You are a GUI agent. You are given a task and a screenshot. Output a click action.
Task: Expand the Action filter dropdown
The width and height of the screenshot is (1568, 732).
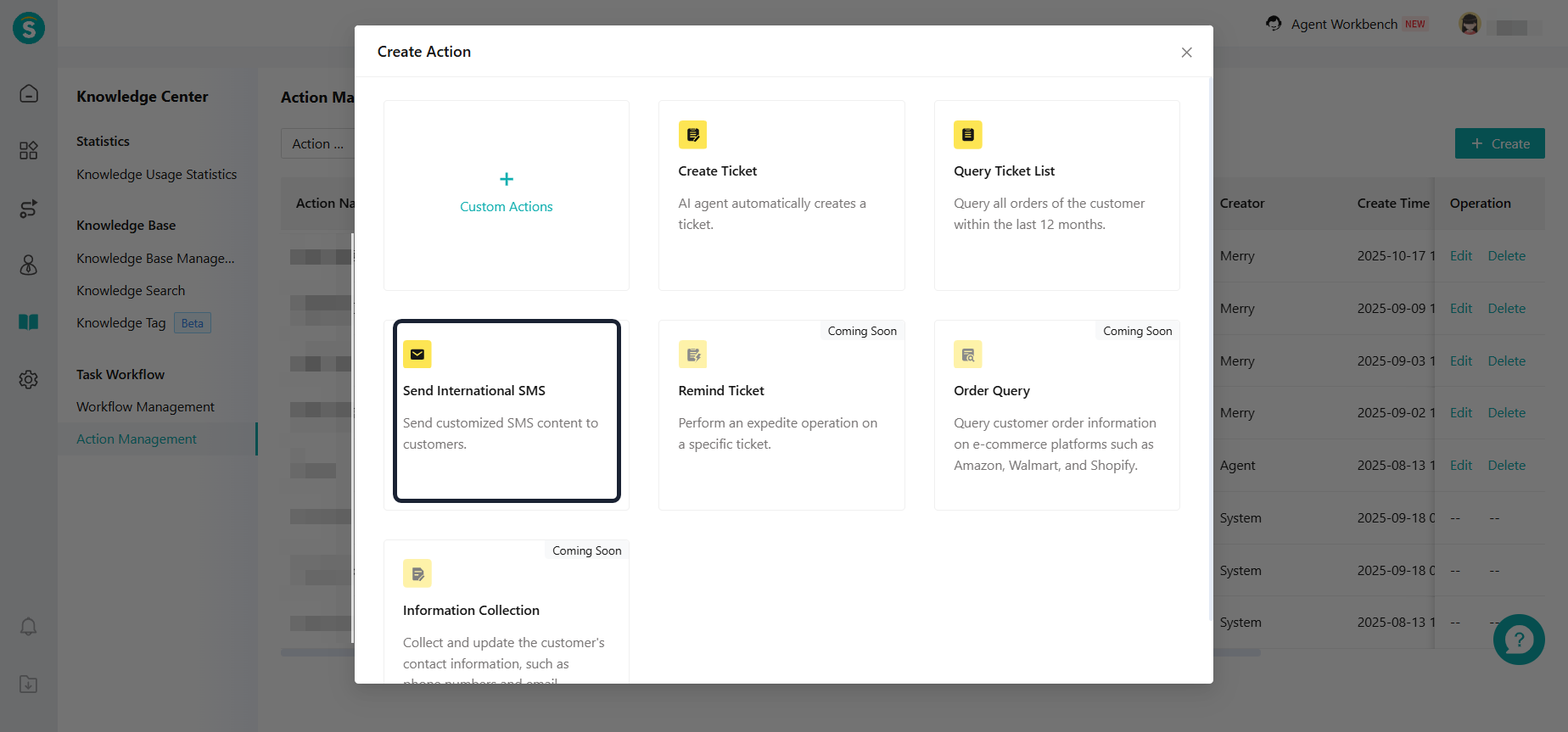pos(318,144)
